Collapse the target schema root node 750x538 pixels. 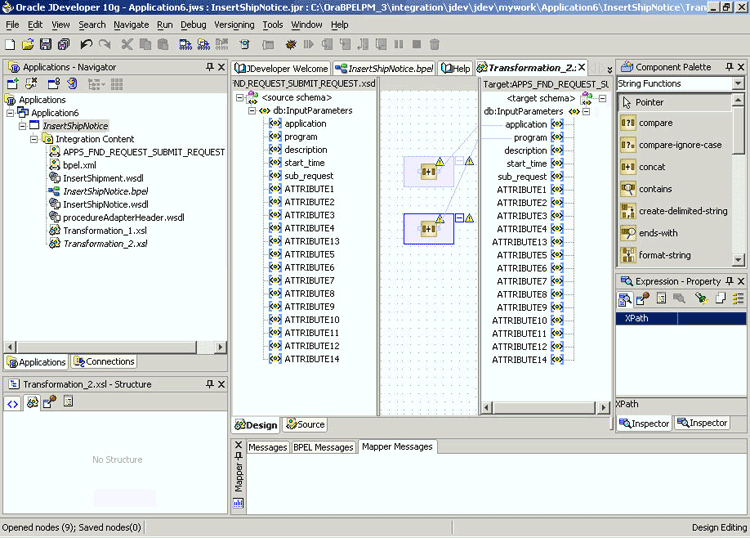point(603,99)
